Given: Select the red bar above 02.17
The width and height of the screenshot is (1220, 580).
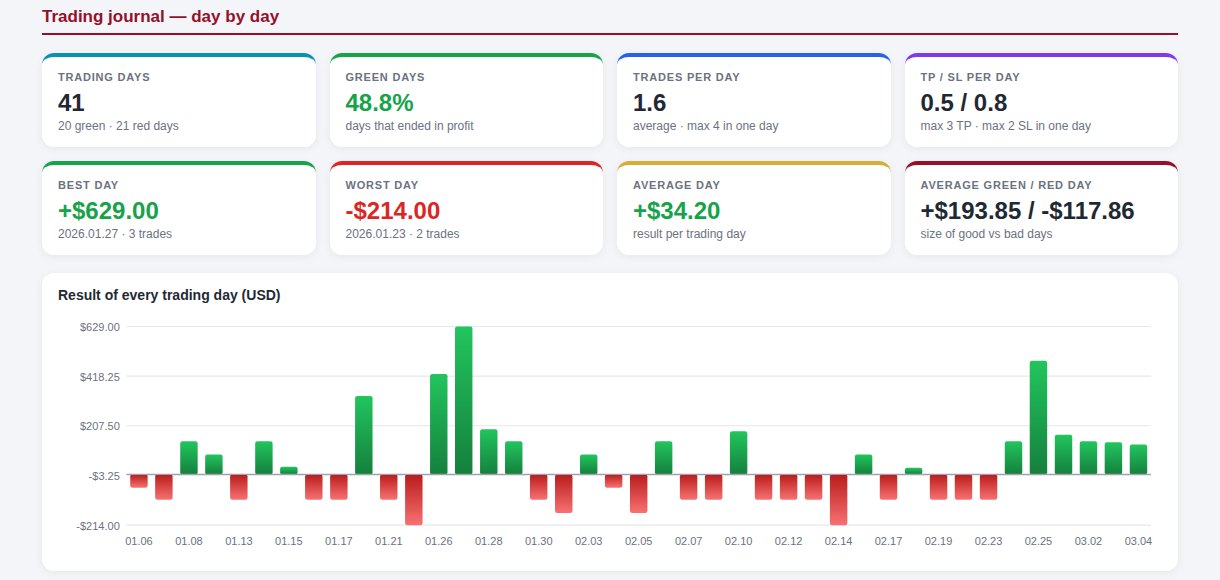Looking at the screenshot, I should (889, 487).
